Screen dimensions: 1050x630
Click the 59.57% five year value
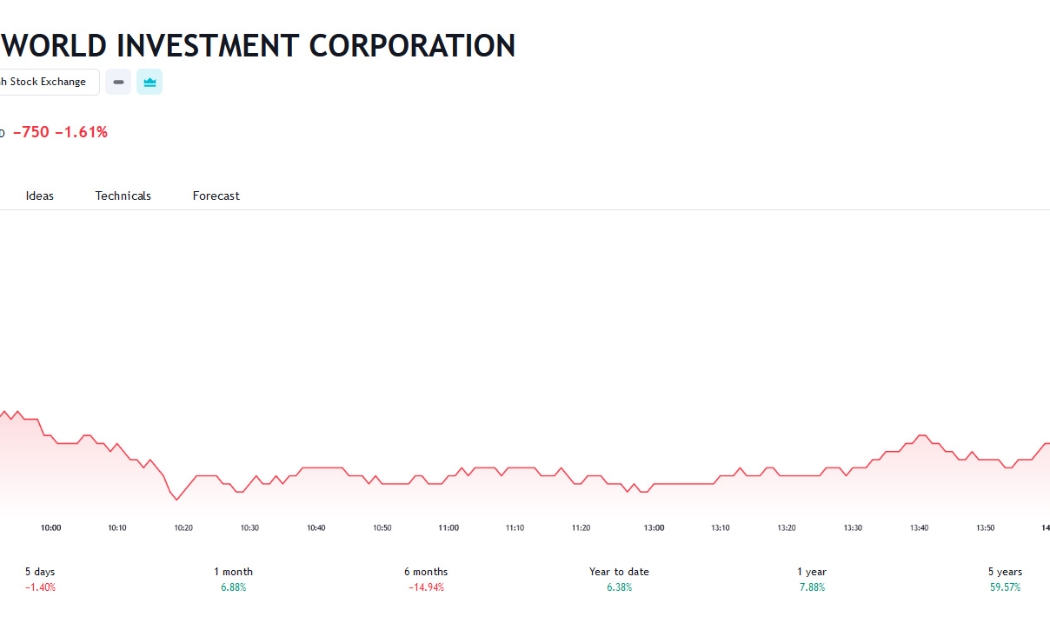coord(1005,587)
